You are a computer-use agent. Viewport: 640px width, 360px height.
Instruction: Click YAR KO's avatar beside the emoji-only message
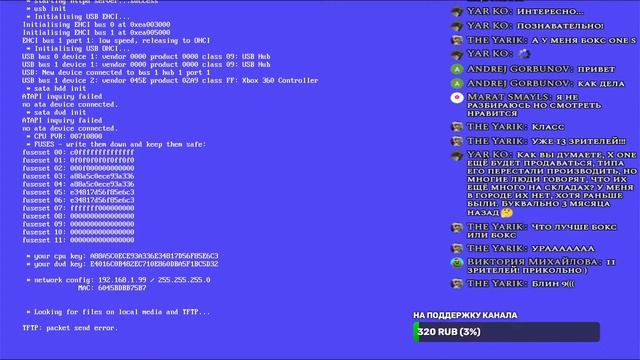tap(457, 54)
